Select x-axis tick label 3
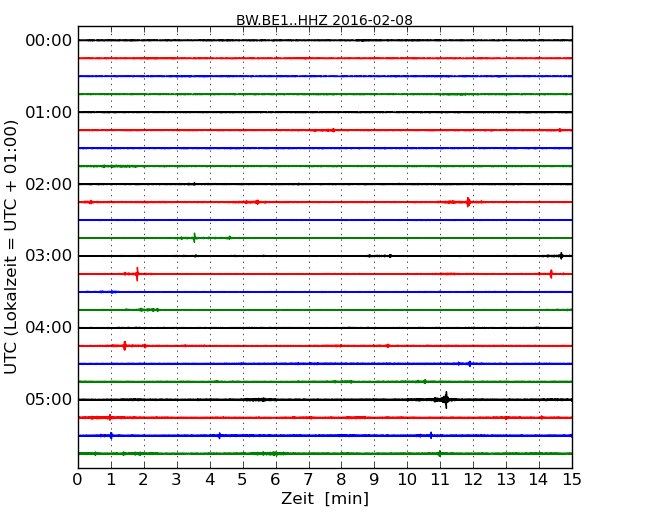This screenshot has width=650, height=520. pyautogui.click(x=177, y=479)
